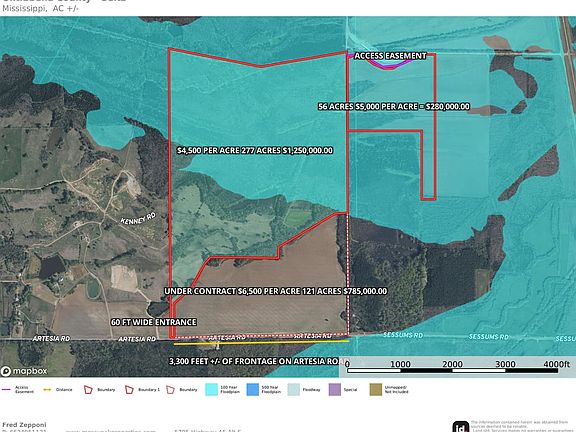Click the 4000ft mark on the scale bar
Image resolution: width=576 pixels, height=432 pixels.
pos(557,364)
